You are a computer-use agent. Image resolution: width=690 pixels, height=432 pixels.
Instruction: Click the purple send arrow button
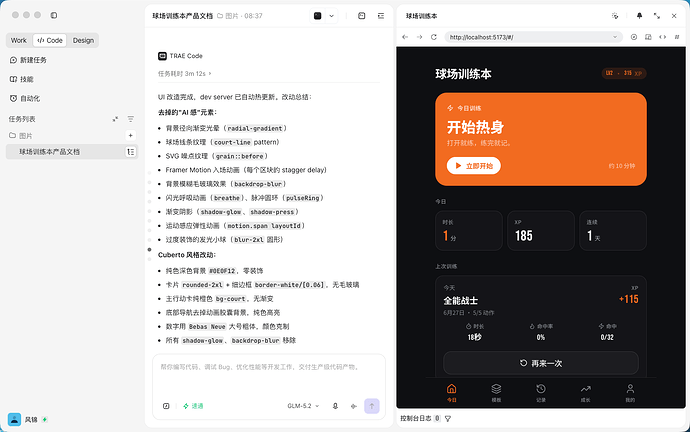click(372, 406)
